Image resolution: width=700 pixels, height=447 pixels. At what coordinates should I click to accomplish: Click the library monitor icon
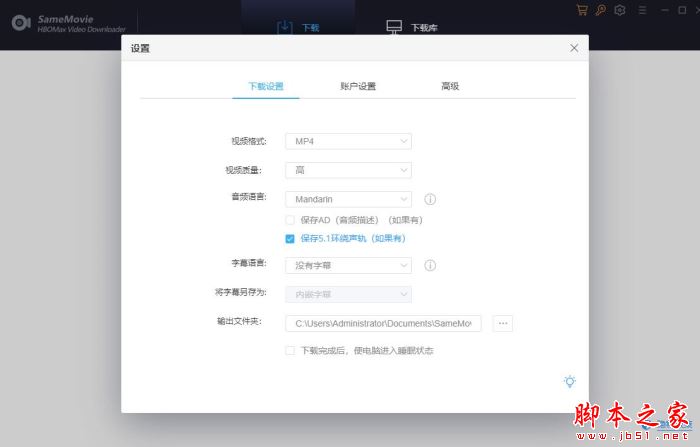tap(394, 27)
